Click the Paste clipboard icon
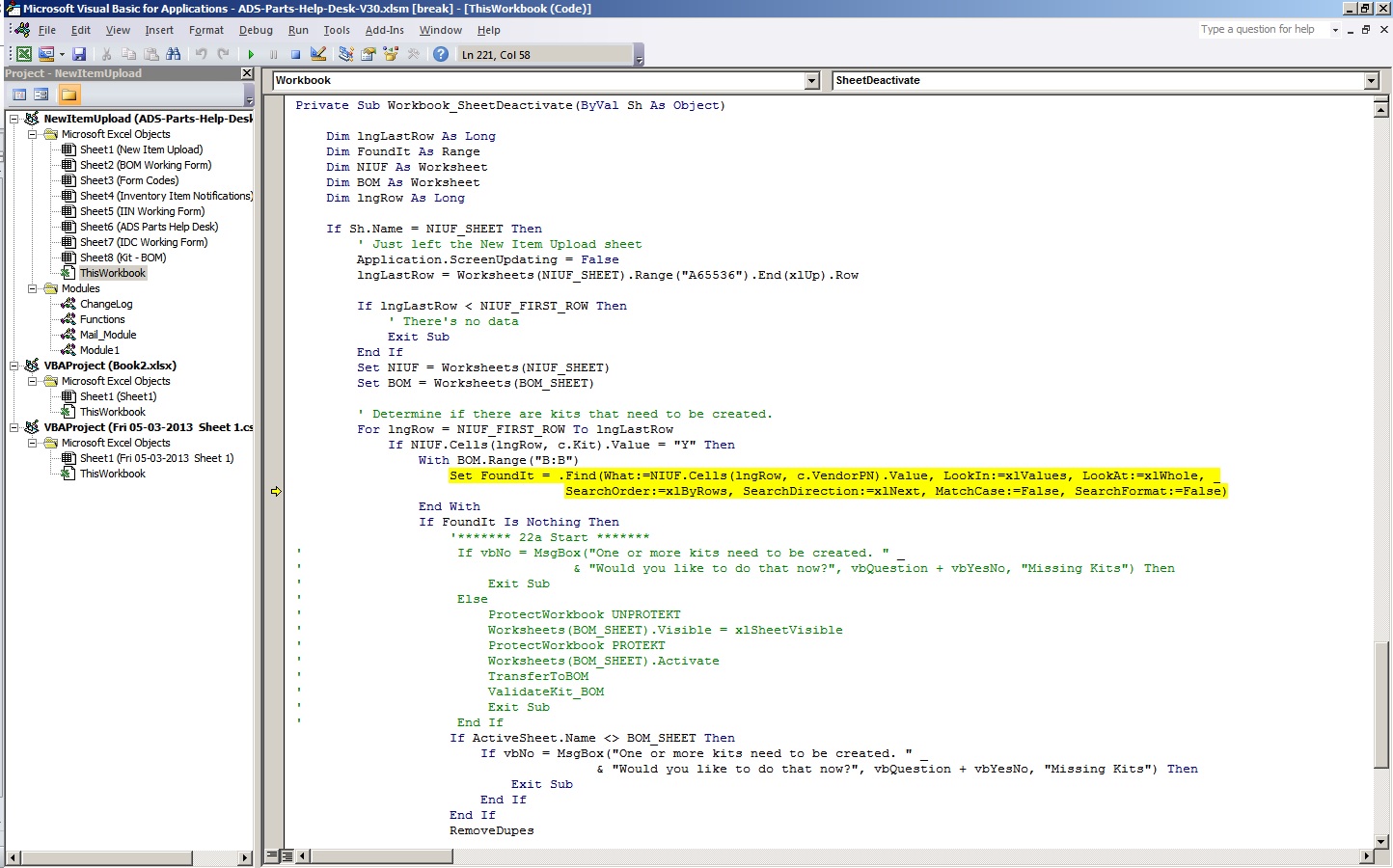The width and height of the screenshot is (1393, 868). [x=150, y=55]
